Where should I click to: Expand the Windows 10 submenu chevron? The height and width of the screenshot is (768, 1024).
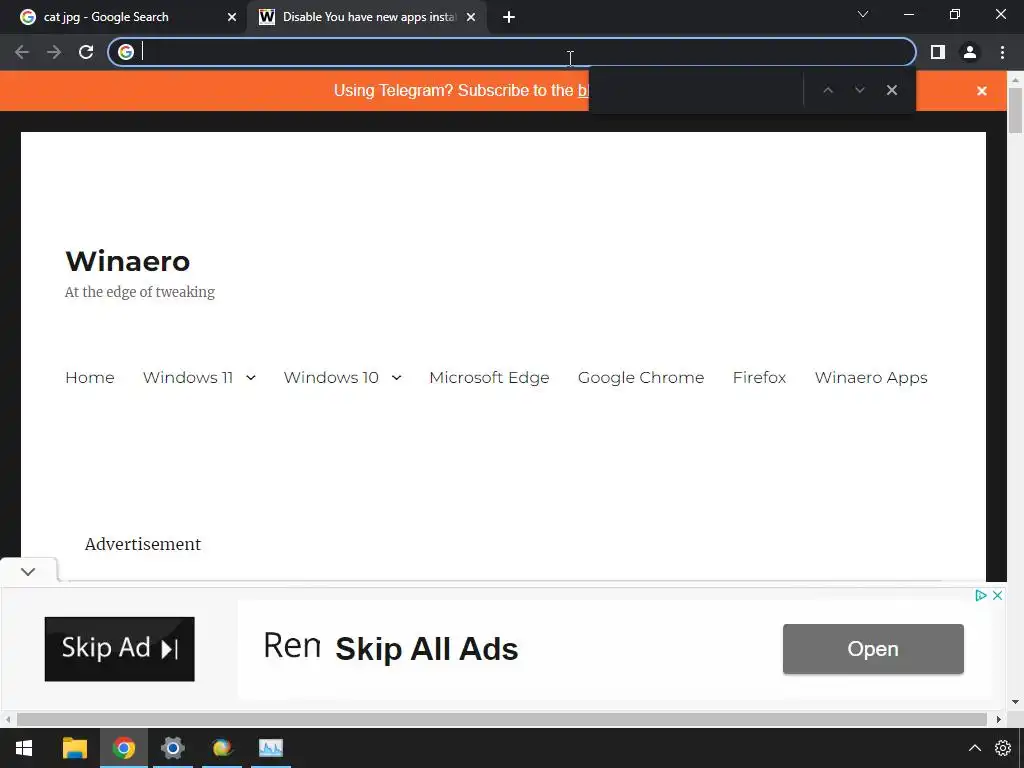tap(396, 377)
